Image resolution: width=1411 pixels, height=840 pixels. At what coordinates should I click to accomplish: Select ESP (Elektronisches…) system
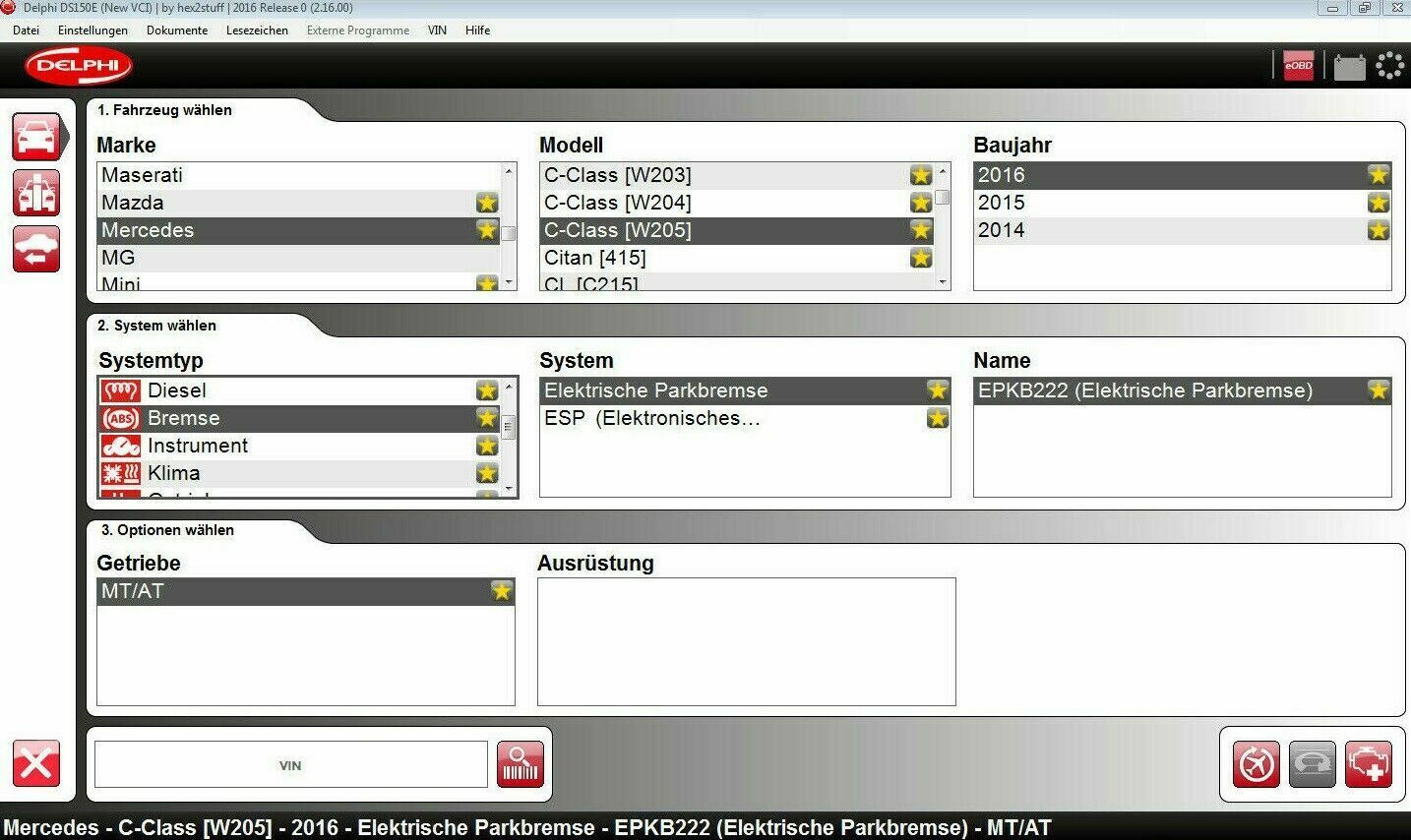[745, 418]
